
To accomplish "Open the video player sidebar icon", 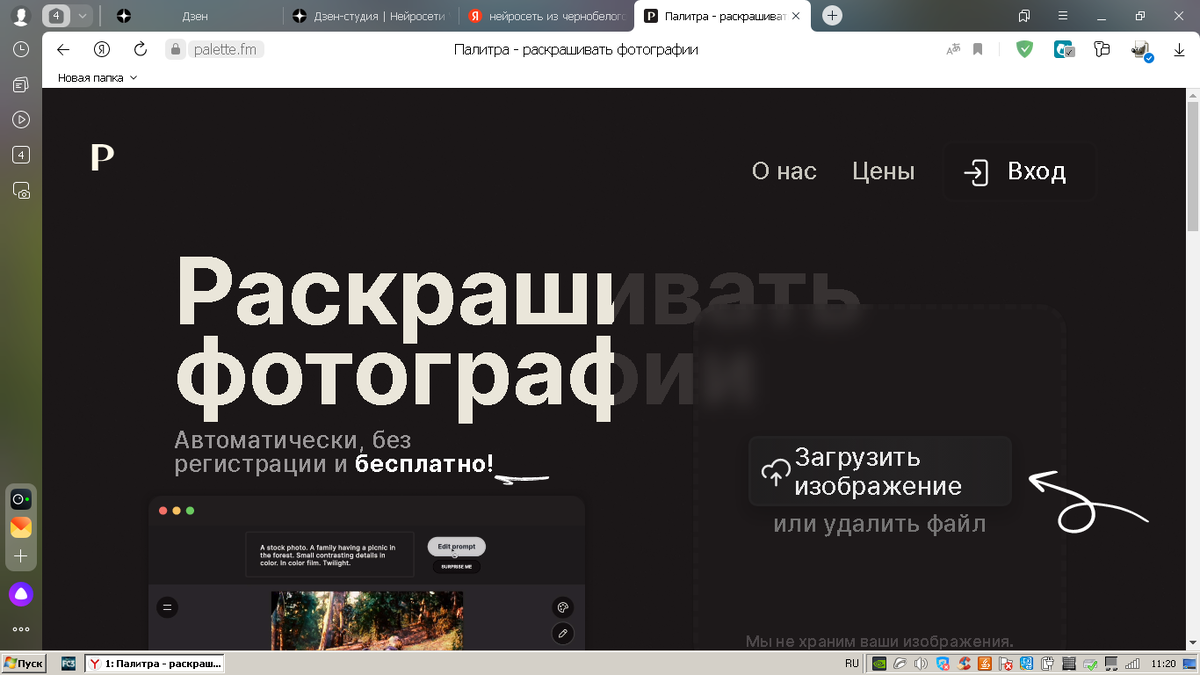I will (x=21, y=120).
